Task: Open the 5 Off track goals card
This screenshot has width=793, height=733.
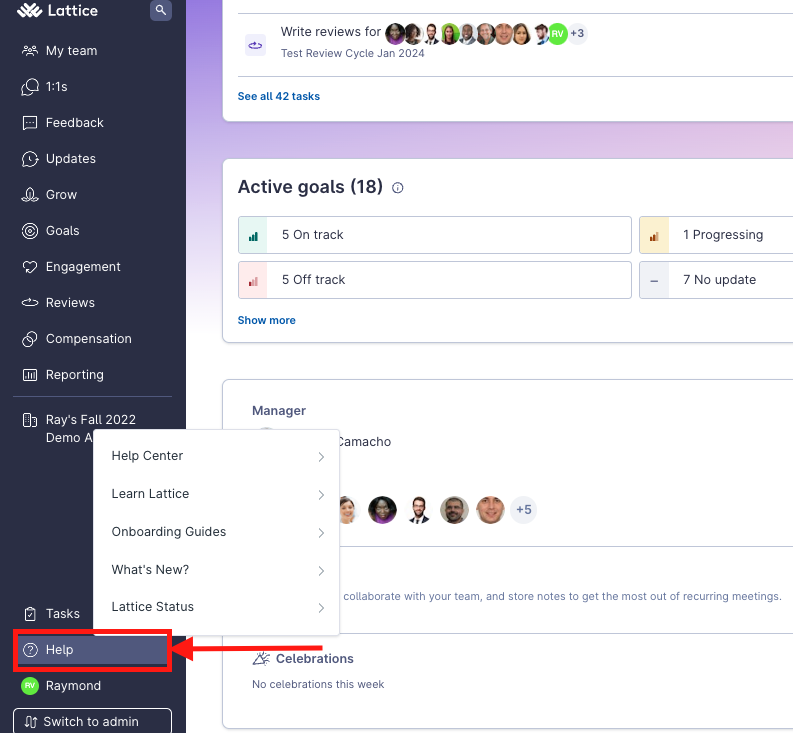Action: (x=434, y=280)
